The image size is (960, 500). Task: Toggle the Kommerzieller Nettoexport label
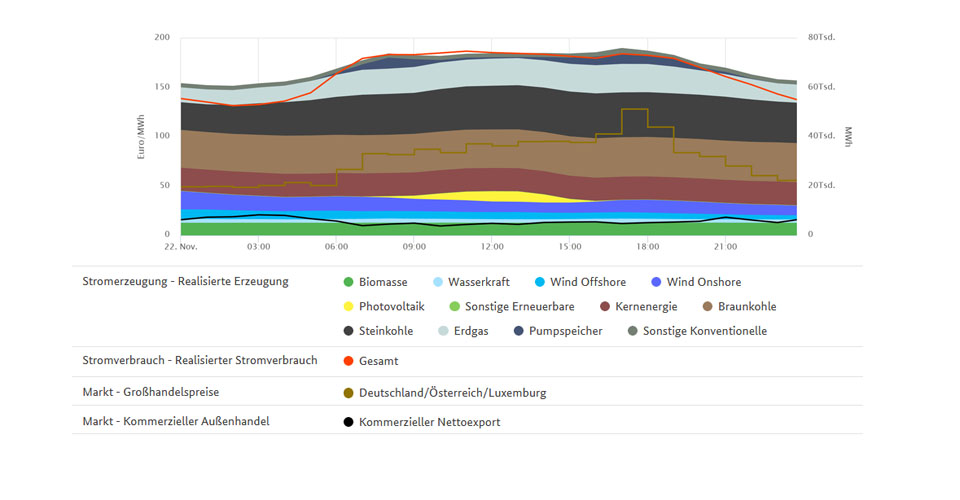[x=429, y=422]
